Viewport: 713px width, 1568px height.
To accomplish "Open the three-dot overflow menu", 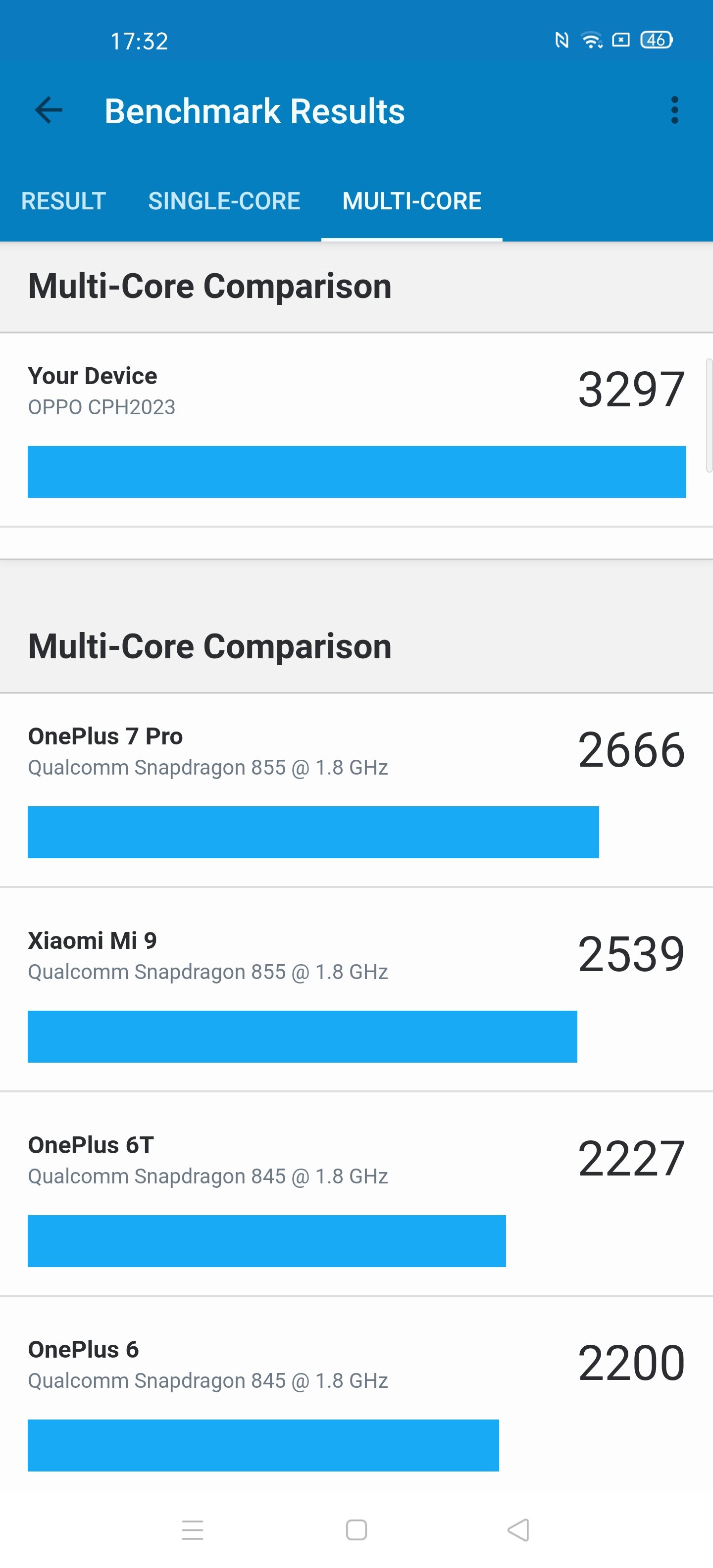I will coord(674,110).
